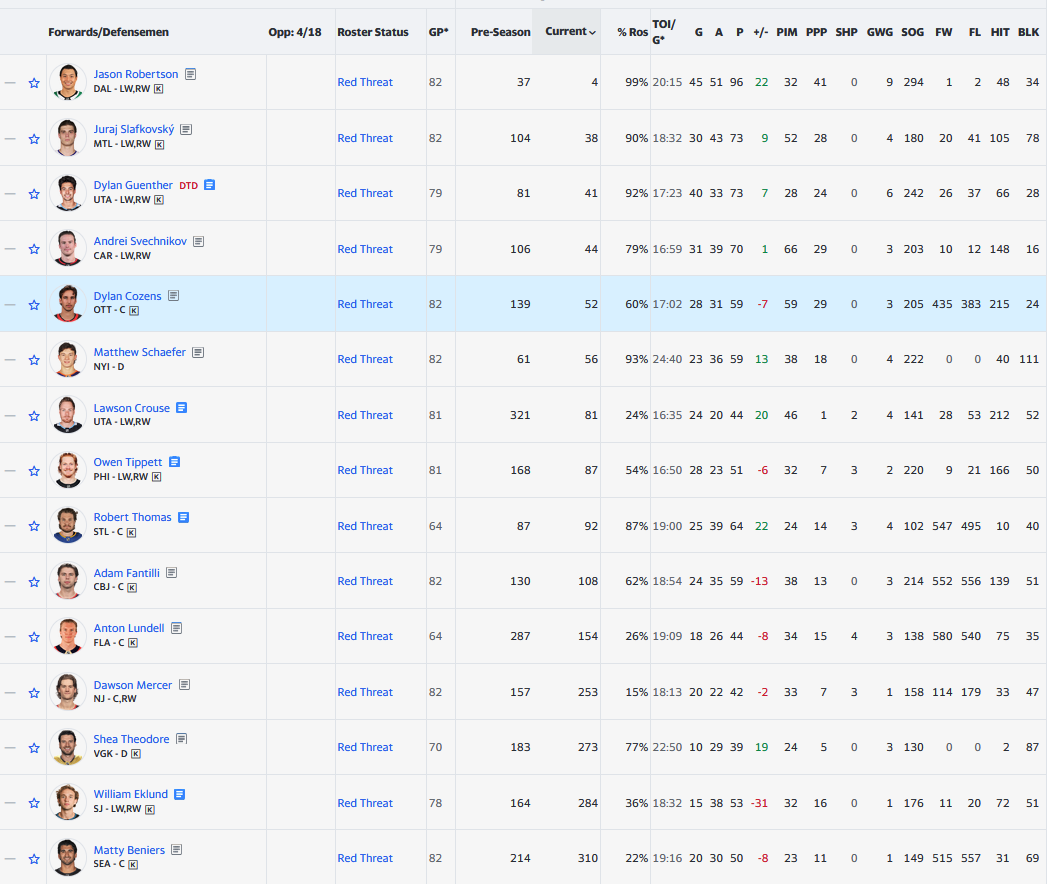Image resolution: width=1059 pixels, height=884 pixels.
Task: Click the K badge under Shea Theodore
Action: click(136, 754)
